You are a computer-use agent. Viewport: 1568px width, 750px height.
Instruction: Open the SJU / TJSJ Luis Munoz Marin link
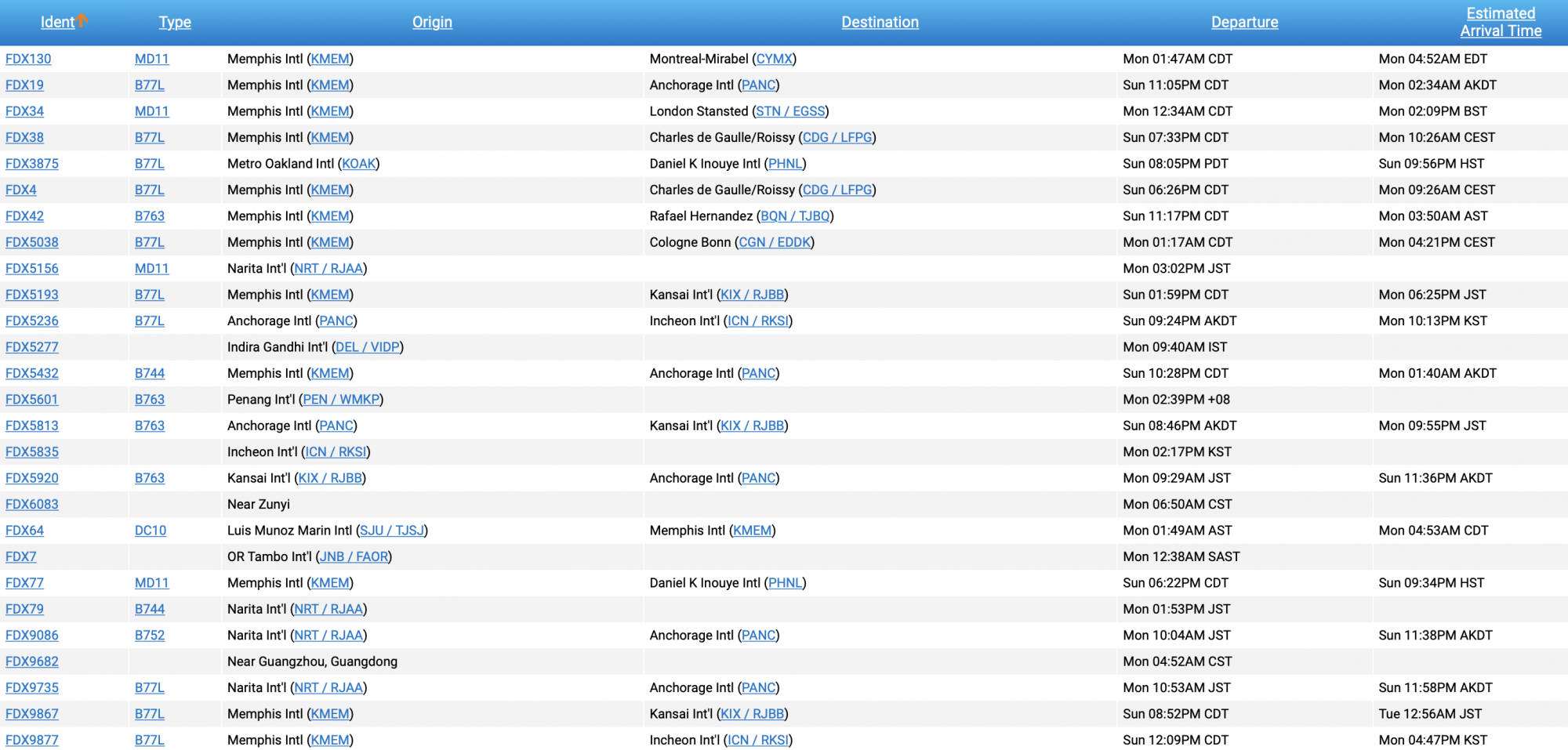coord(392,531)
